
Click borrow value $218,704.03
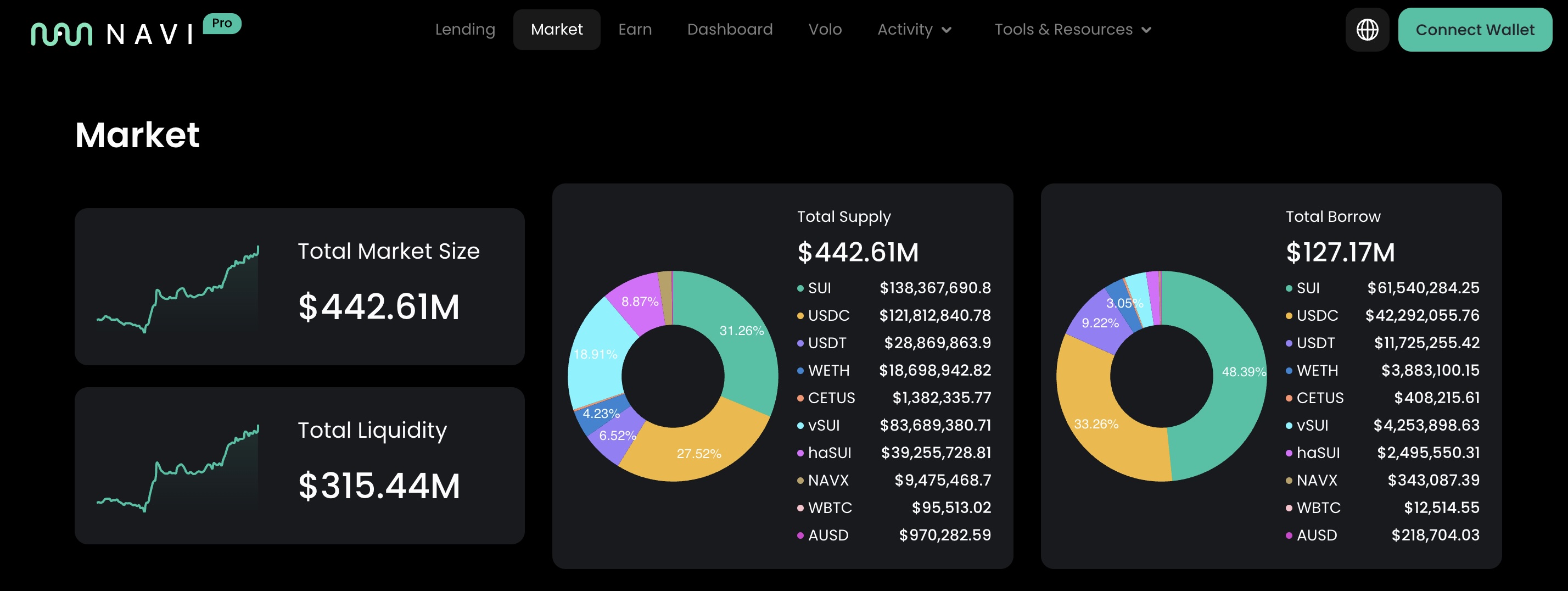pyautogui.click(x=1435, y=535)
